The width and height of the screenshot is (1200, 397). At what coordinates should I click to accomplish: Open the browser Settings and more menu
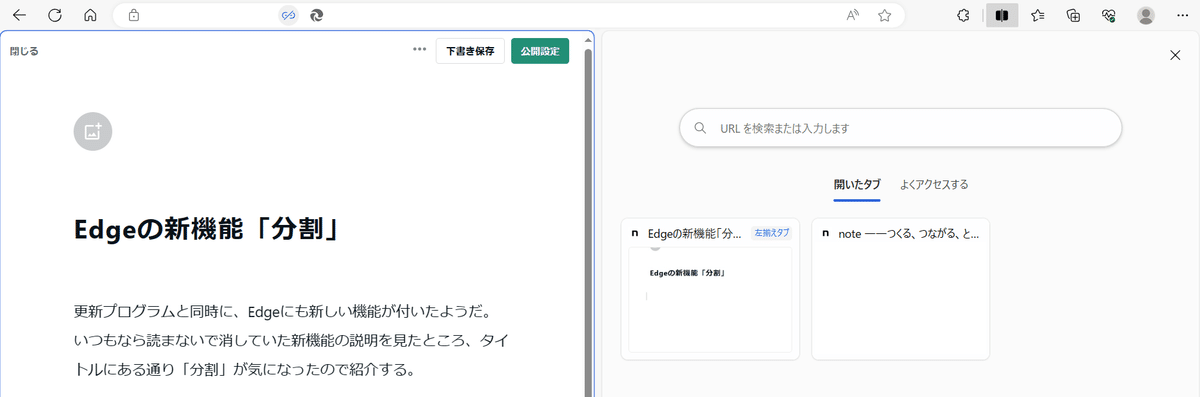(1181, 15)
